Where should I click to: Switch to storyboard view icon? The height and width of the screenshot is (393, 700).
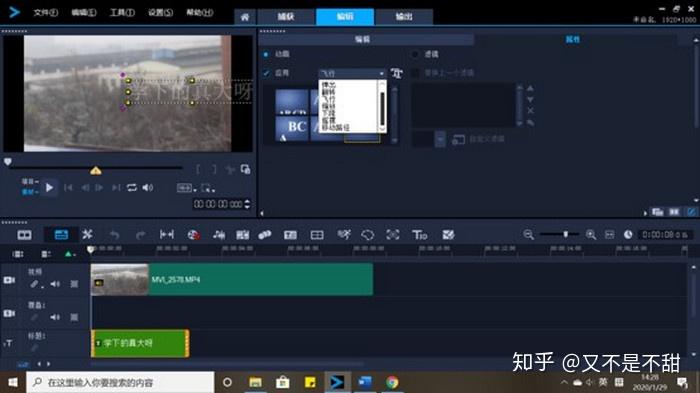[x=24, y=235]
